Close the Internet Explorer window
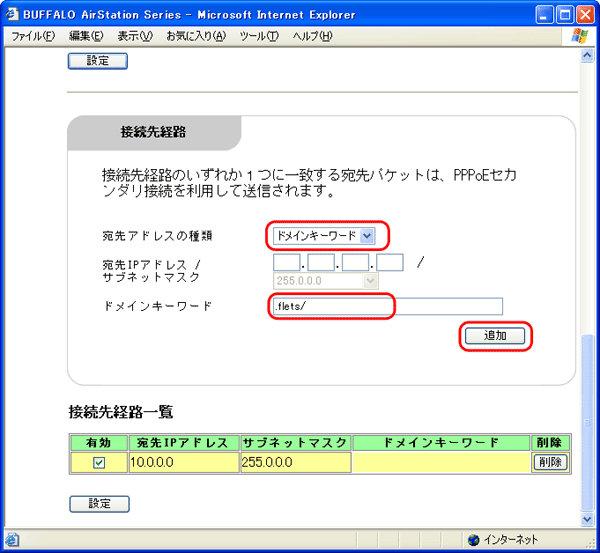Screen dimensions: 600x553 pyautogui.click(x=585, y=15)
